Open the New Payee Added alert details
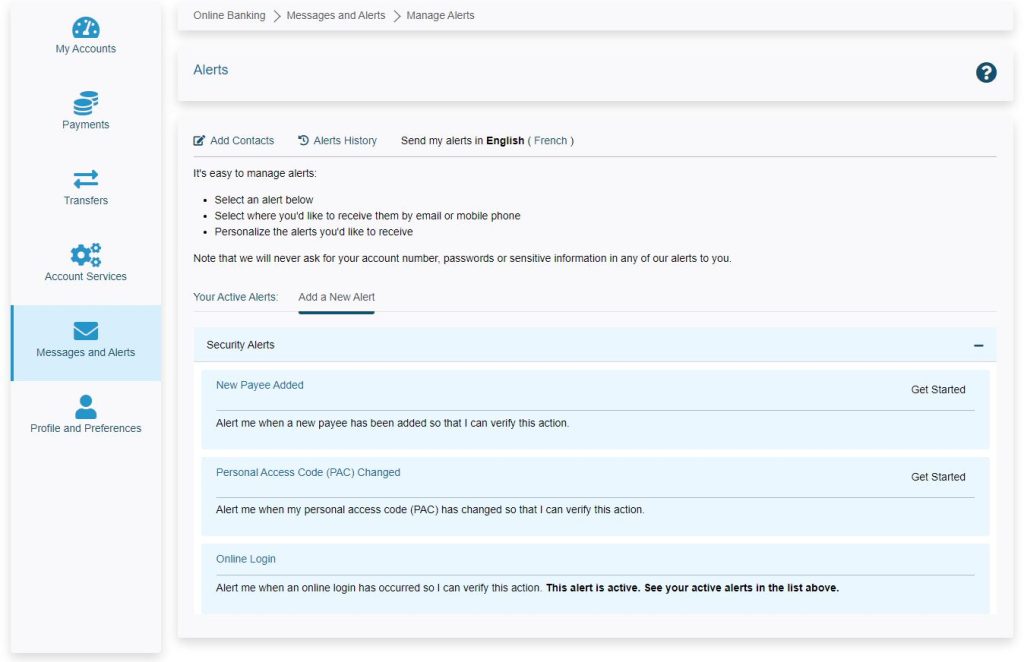The height and width of the screenshot is (662, 1024). (x=259, y=384)
